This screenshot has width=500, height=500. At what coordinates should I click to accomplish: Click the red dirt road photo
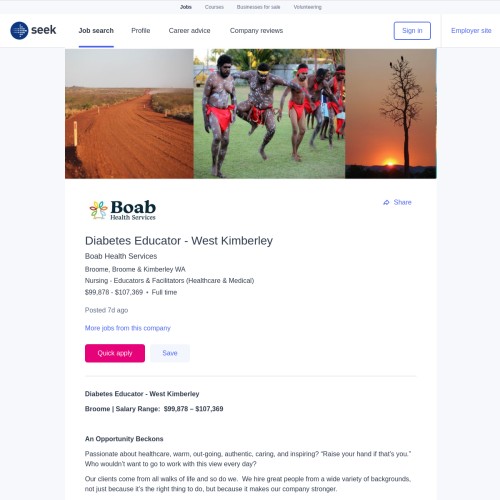(129, 114)
